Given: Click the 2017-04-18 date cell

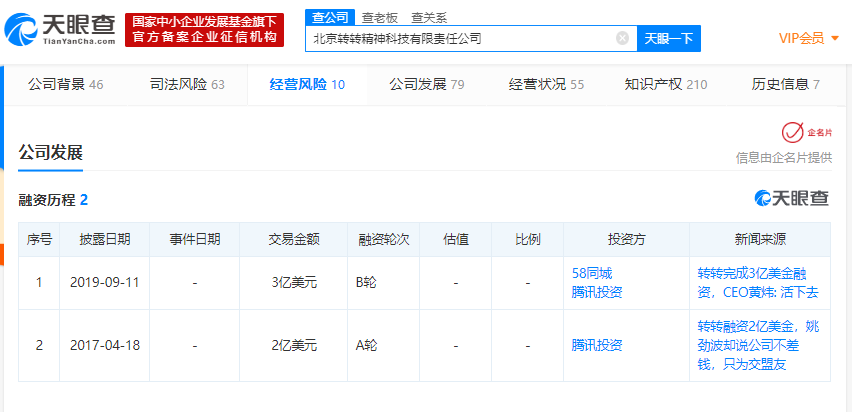Looking at the screenshot, I should click(104, 345).
